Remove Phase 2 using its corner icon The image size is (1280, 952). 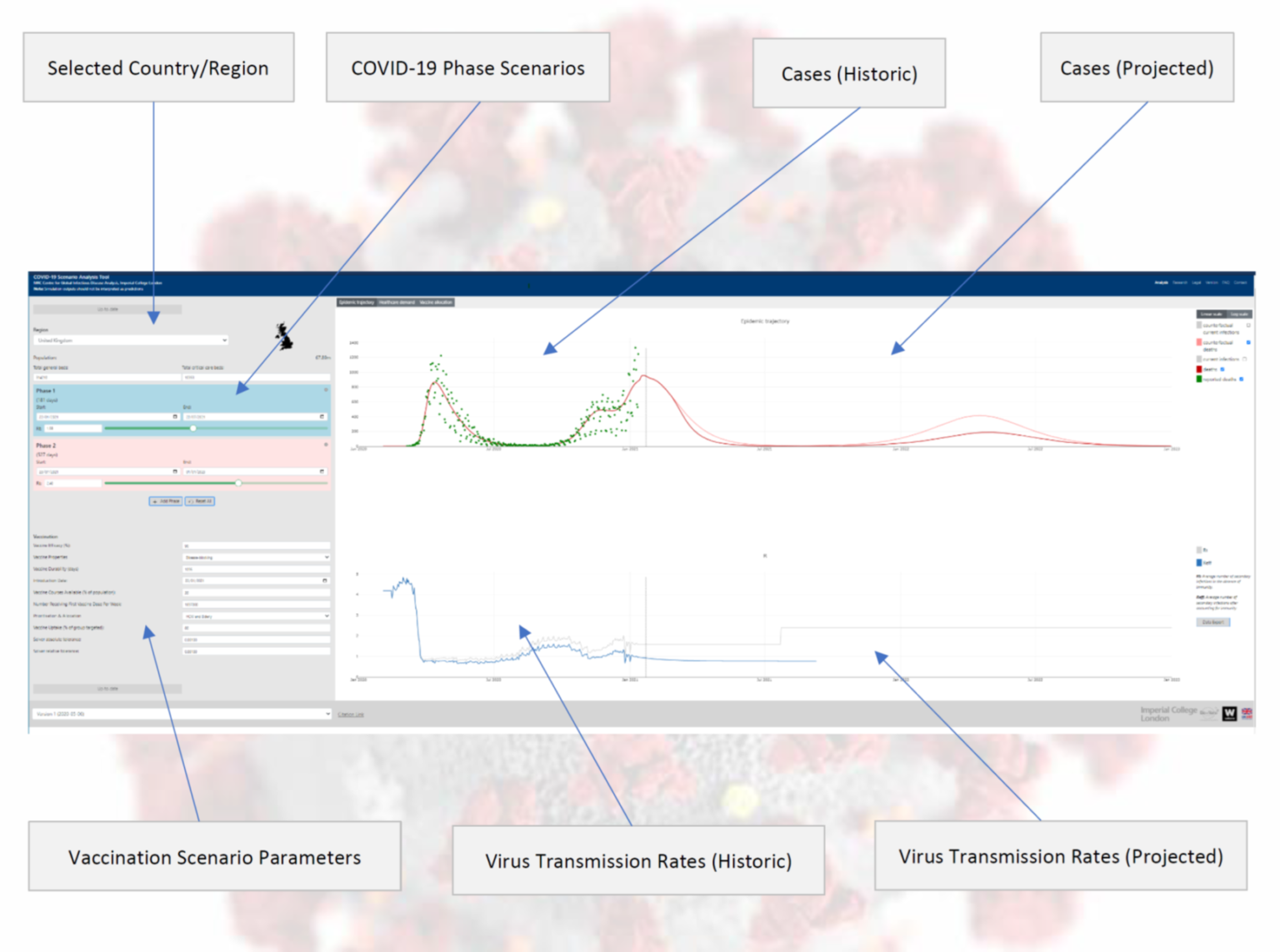point(326,445)
